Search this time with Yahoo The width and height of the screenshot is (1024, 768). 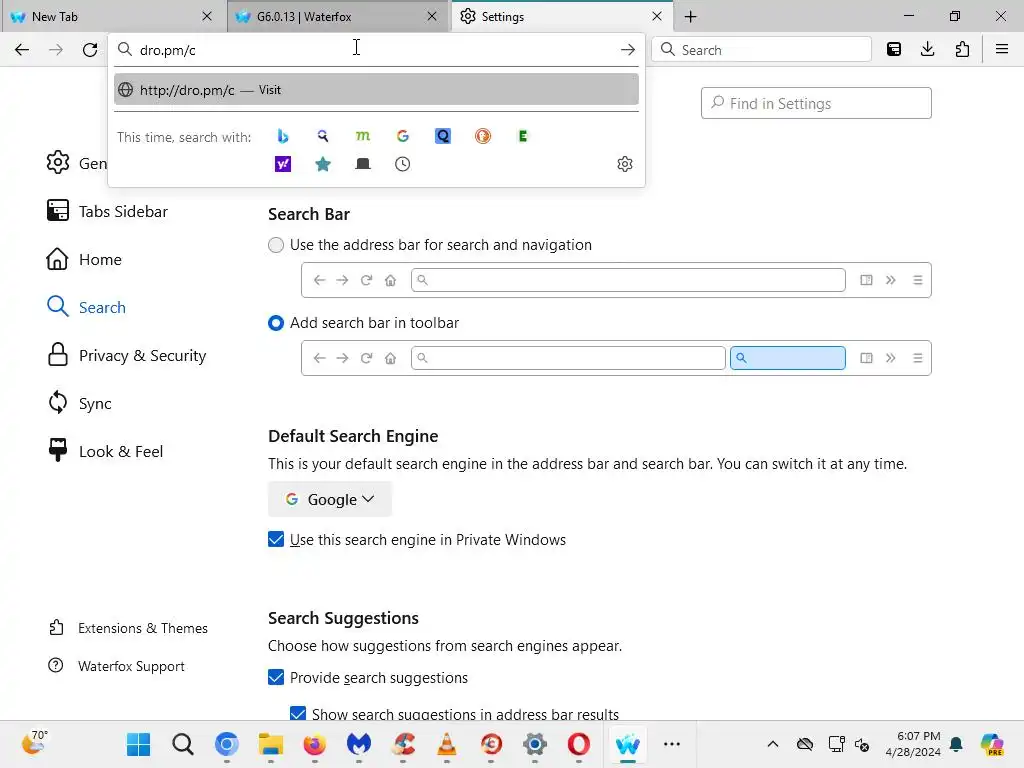coord(283,164)
